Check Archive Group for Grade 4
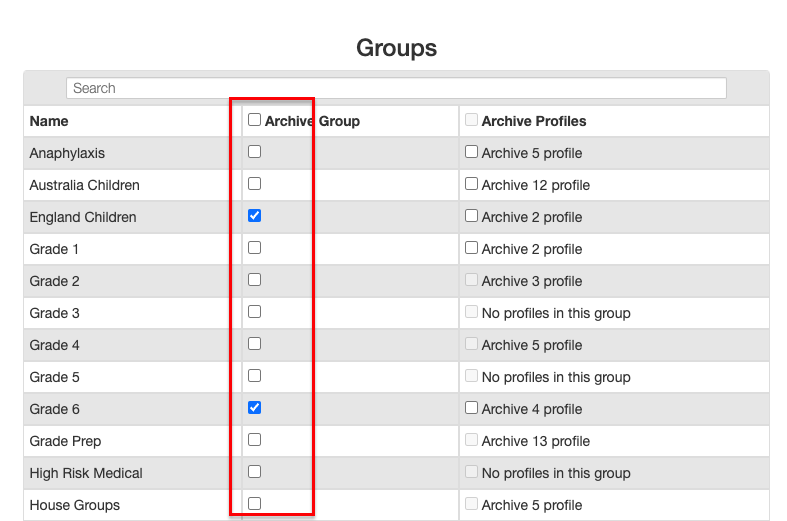787x521 pixels. click(x=255, y=344)
